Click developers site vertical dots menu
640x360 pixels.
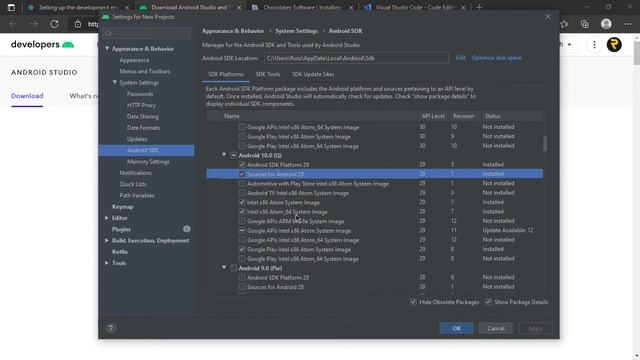(594, 44)
